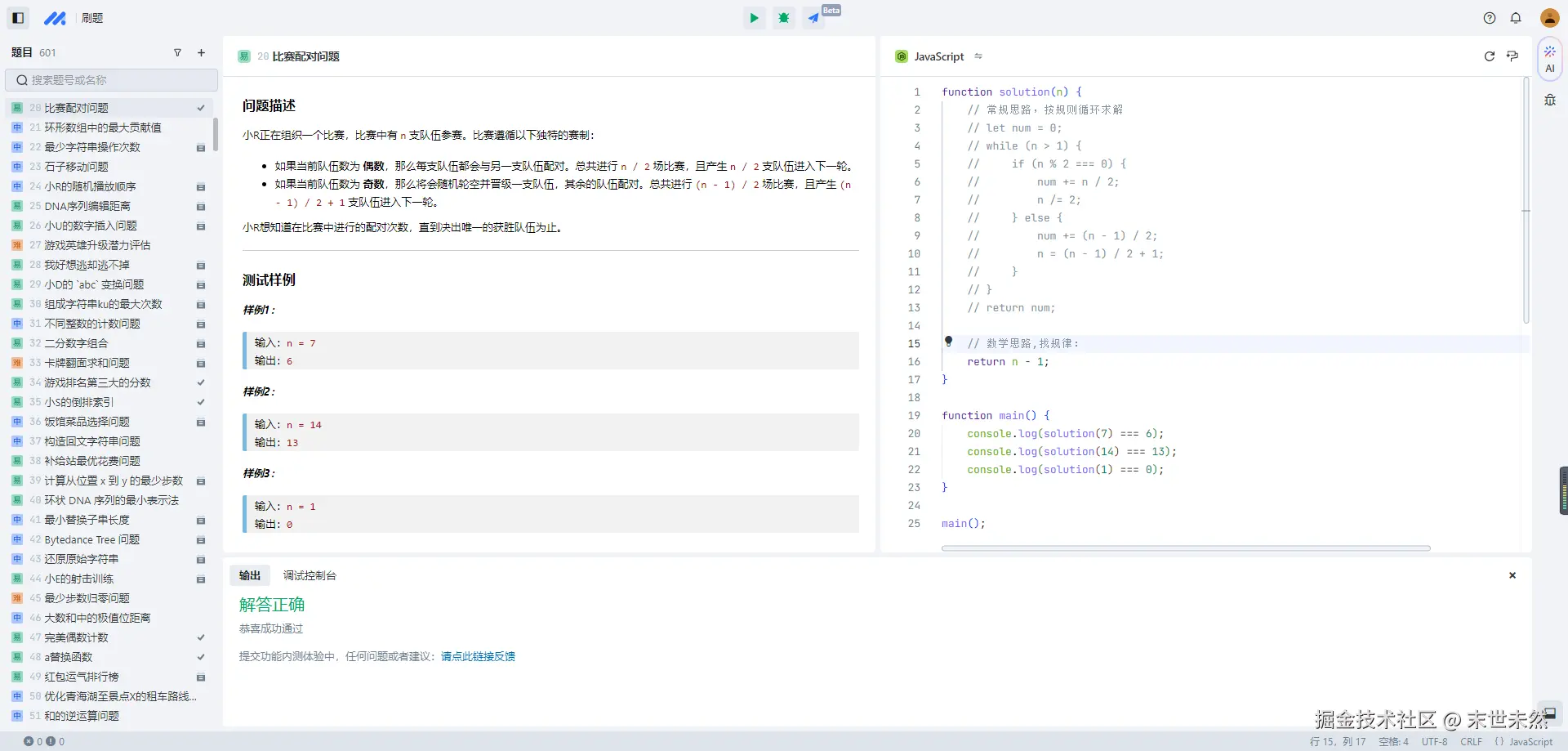Open the problem list filter

[x=177, y=53]
